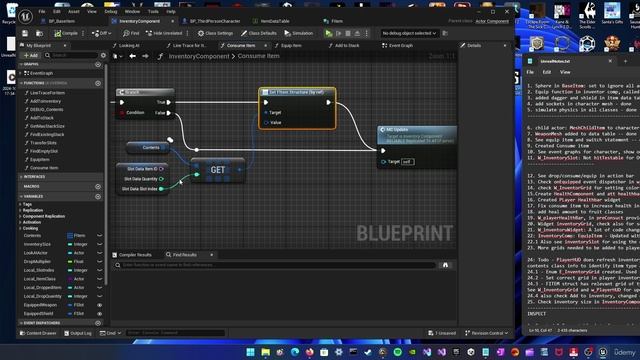Open My Blueprint settings gear
This screenshot has height=360, width=640.
click(103, 55)
